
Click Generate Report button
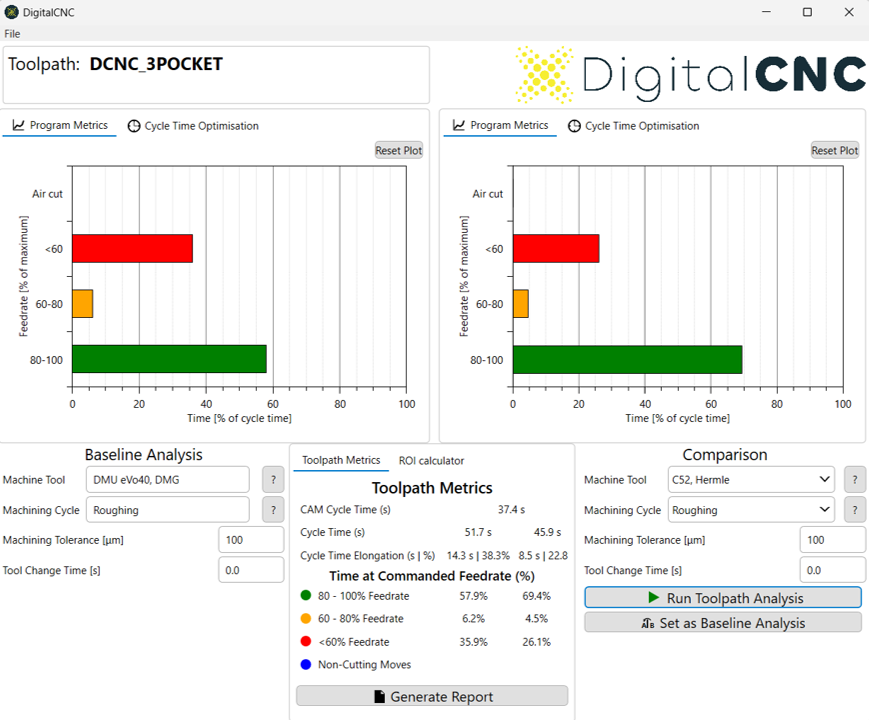[432, 696]
